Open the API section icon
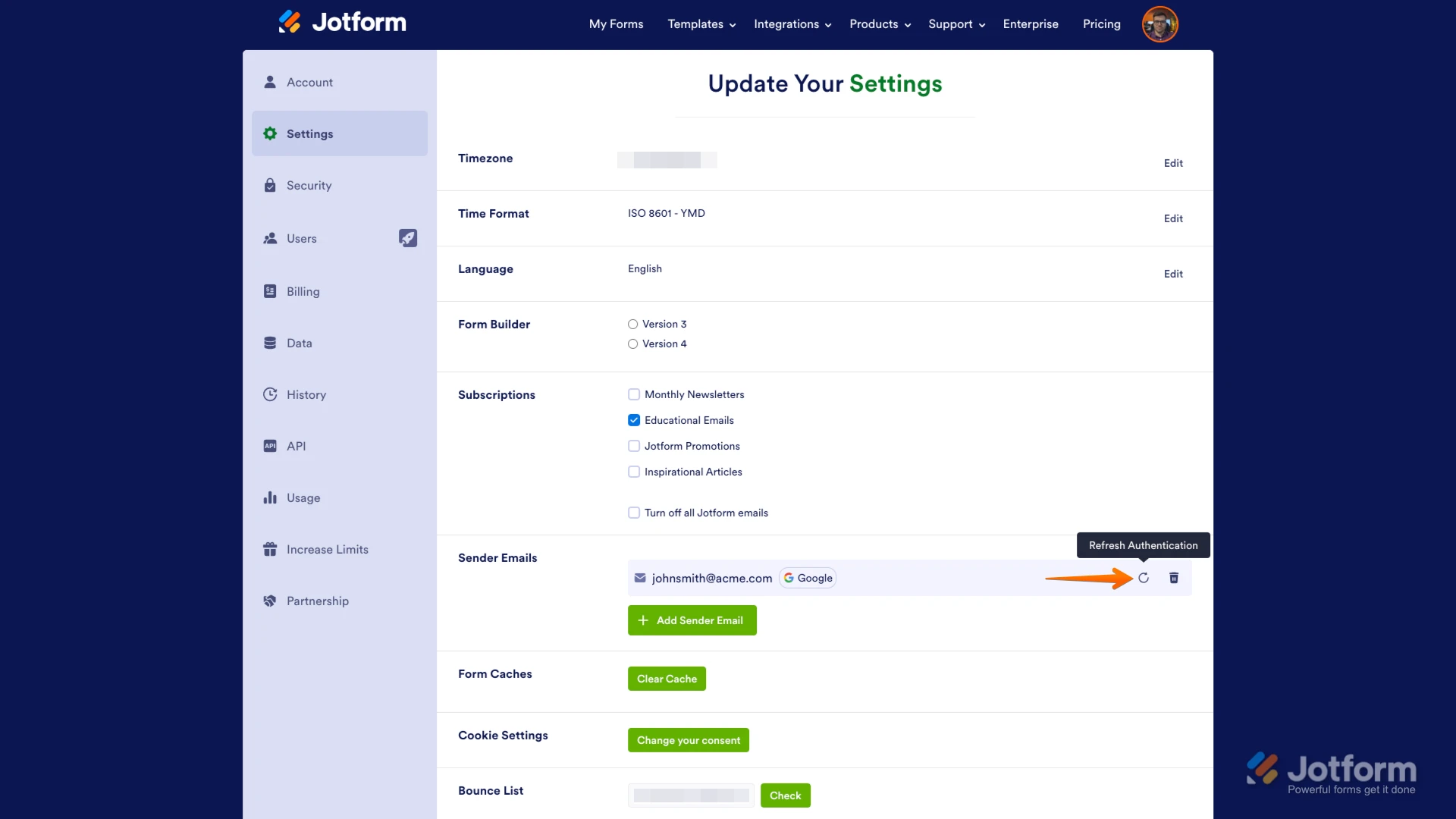 point(270,446)
